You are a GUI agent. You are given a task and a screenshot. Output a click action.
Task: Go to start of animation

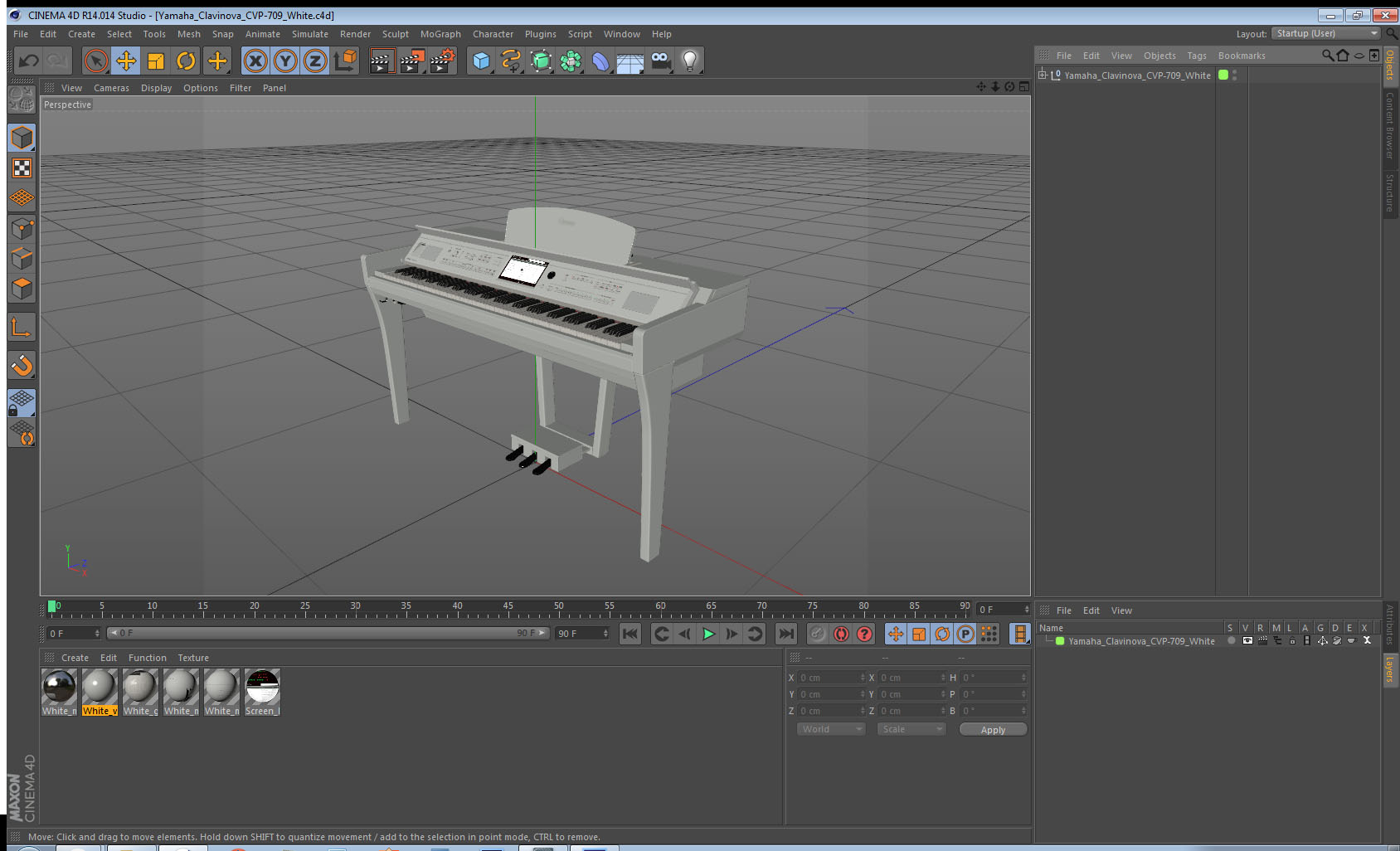[630, 634]
